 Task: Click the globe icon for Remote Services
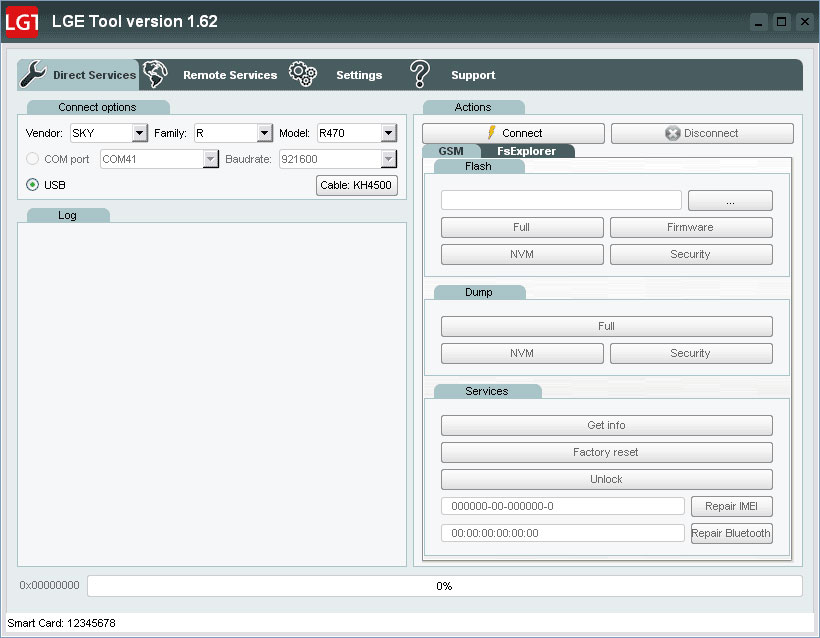(x=155, y=74)
